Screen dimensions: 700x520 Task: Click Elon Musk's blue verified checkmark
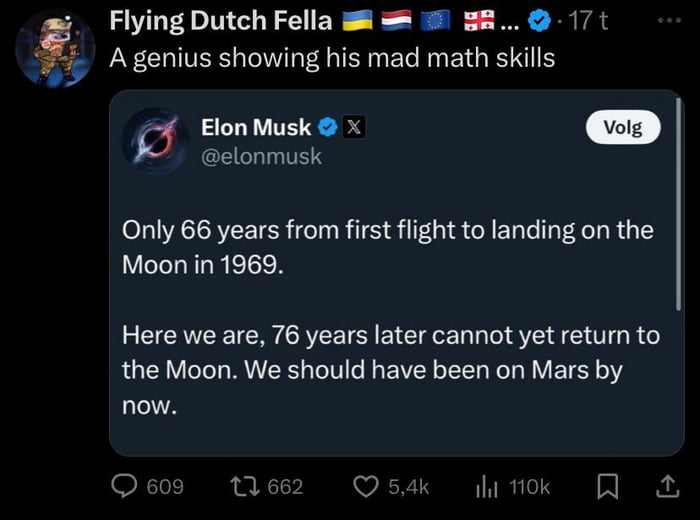tap(328, 127)
